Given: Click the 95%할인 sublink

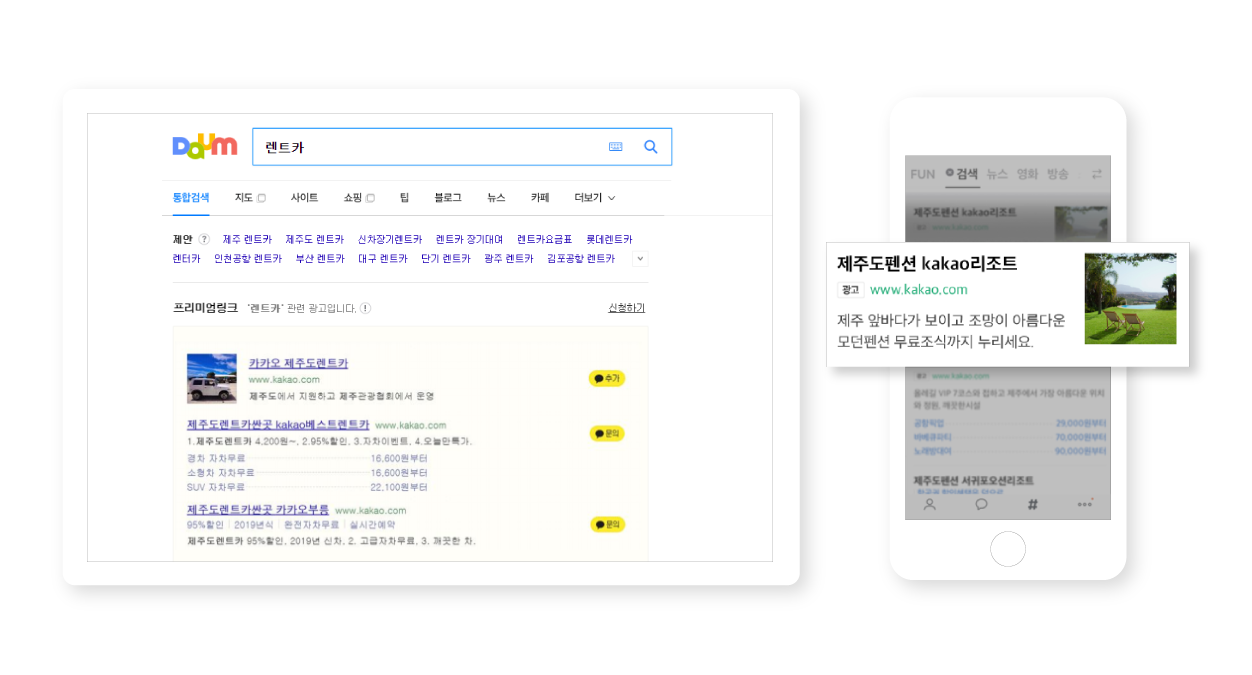Looking at the screenshot, I should click(x=204, y=524).
